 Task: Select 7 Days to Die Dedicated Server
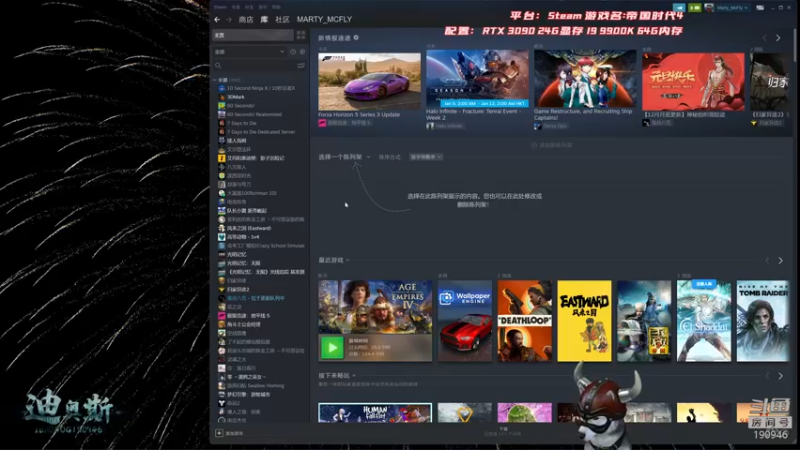pos(261,132)
